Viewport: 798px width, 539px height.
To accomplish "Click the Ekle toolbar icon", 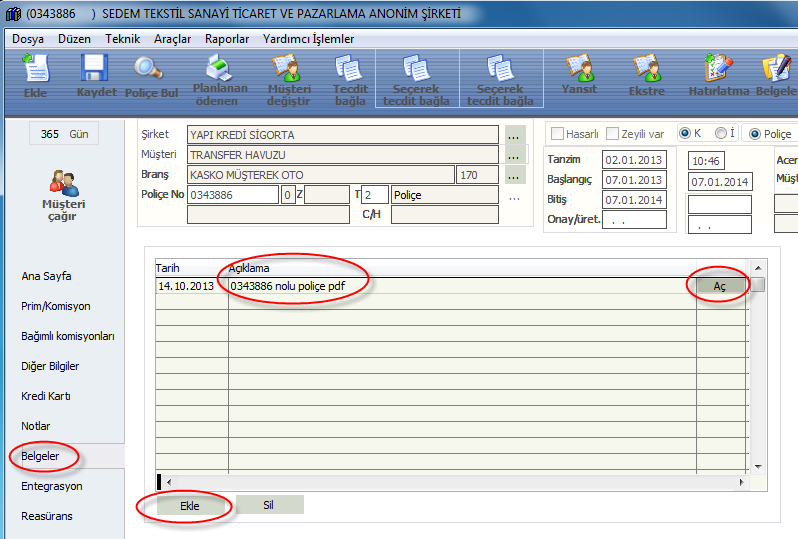I will click(x=35, y=76).
